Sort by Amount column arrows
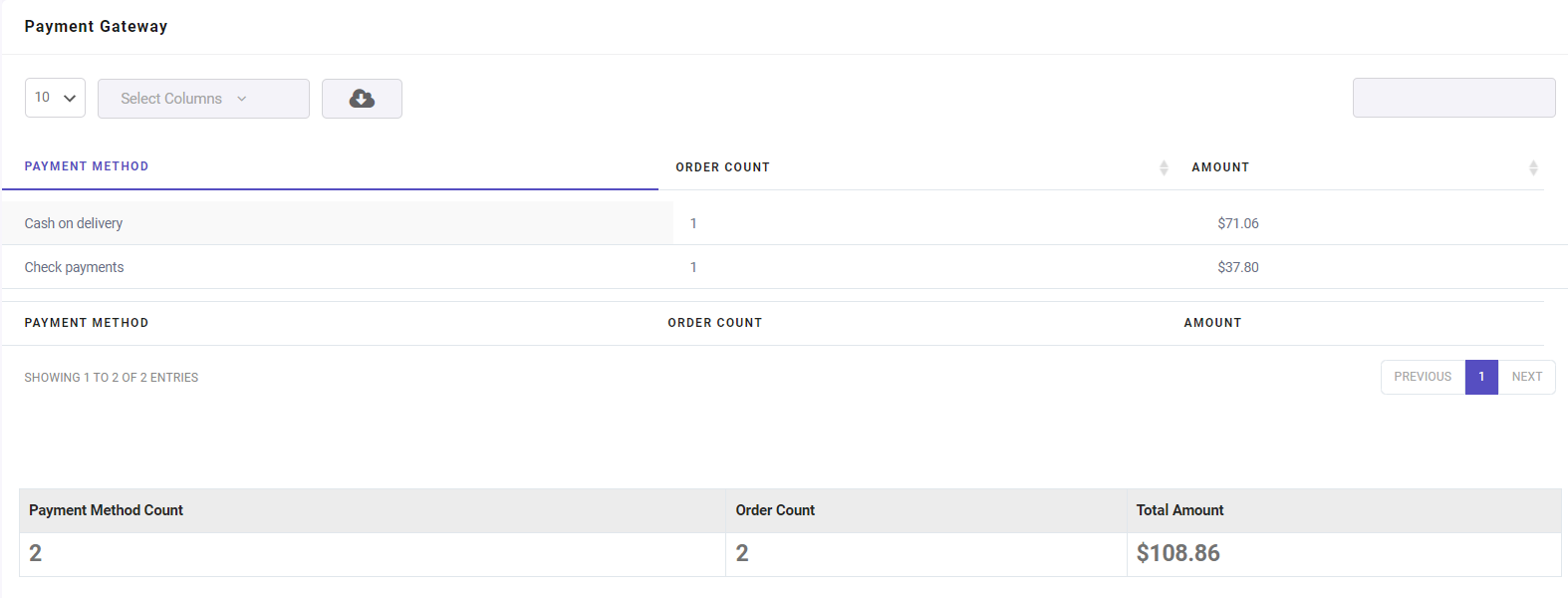1568x598 pixels. pos(1533,167)
